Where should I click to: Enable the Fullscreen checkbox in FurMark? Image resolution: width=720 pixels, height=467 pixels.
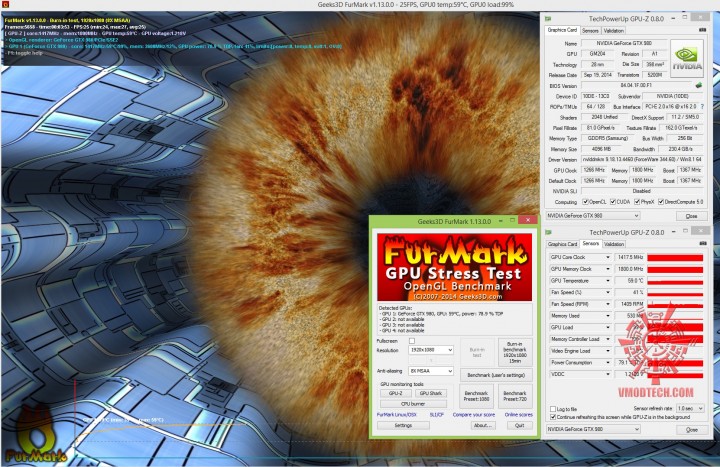tap(412, 340)
